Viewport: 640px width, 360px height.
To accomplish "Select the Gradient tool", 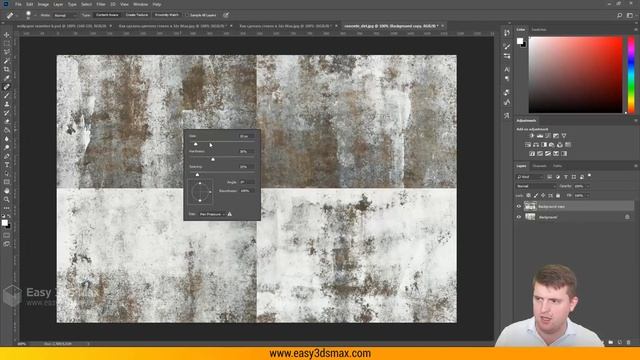I will (7, 130).
